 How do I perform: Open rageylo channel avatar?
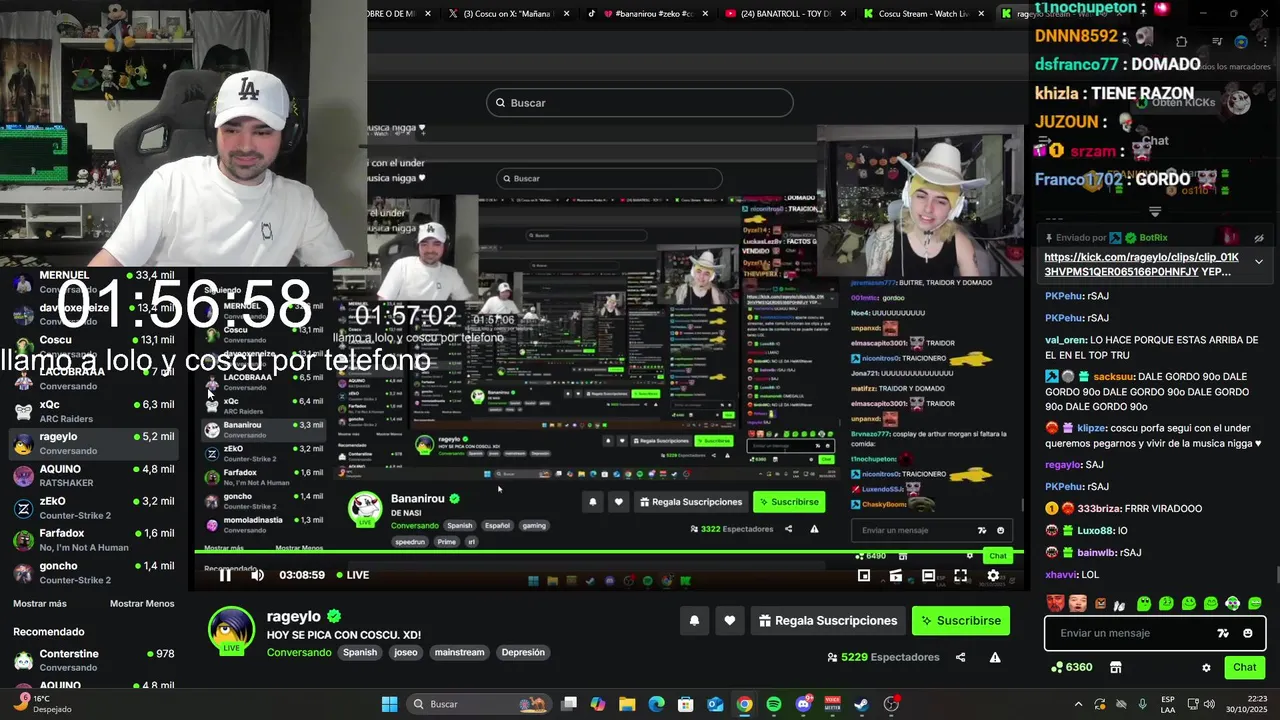(x=231, y=631)
